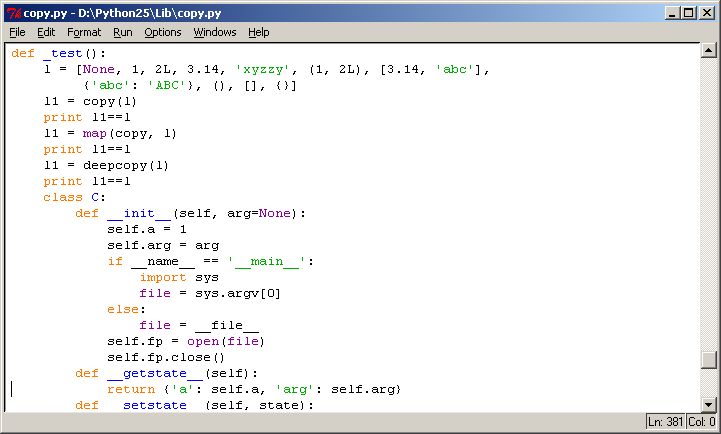This screenshot has height=434, width=721.
Task: Click the 'else:' keyword line
Action: click(126, 309)
